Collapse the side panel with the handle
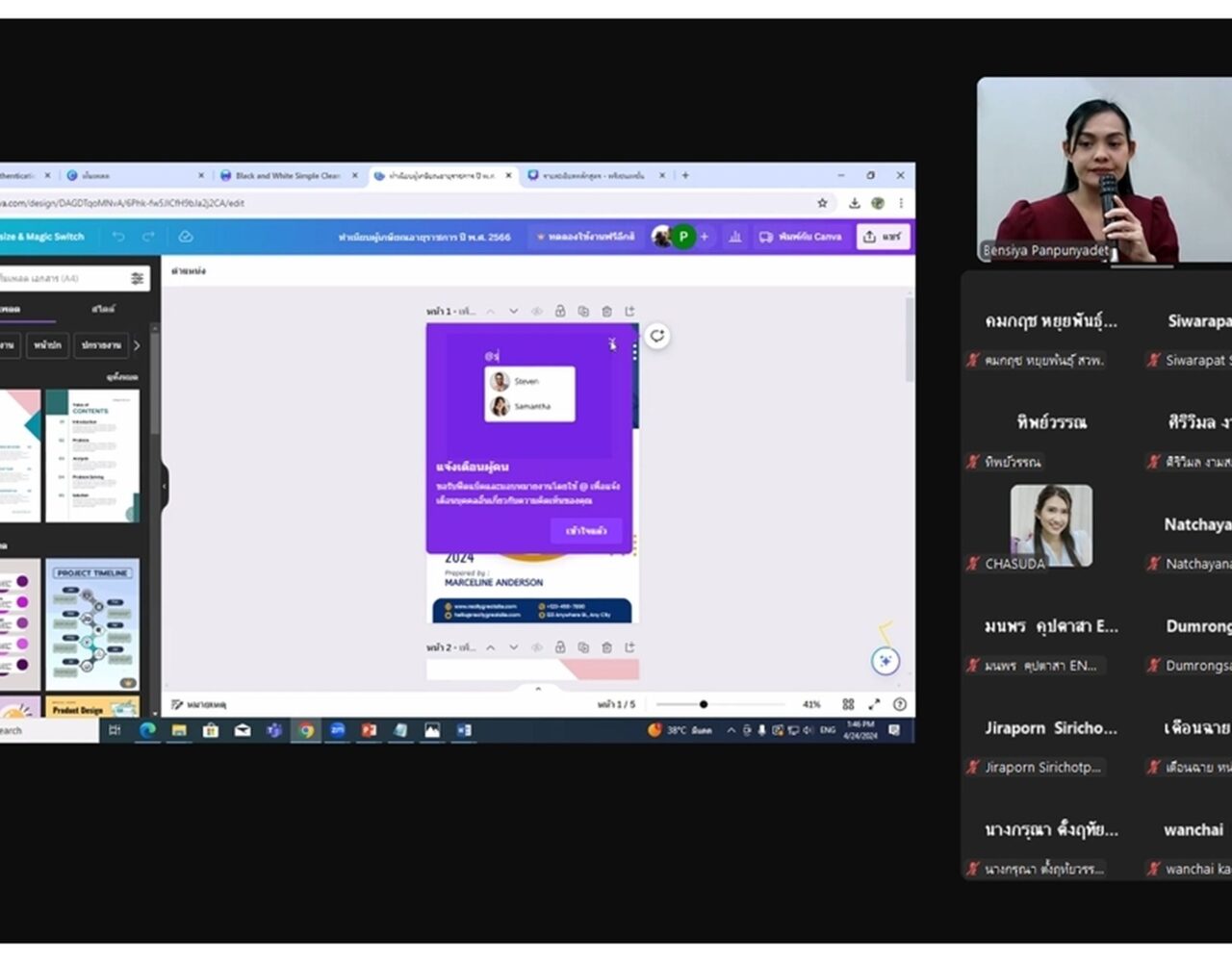Viewport: 1232px width, 962px height. tap(164, 486)
